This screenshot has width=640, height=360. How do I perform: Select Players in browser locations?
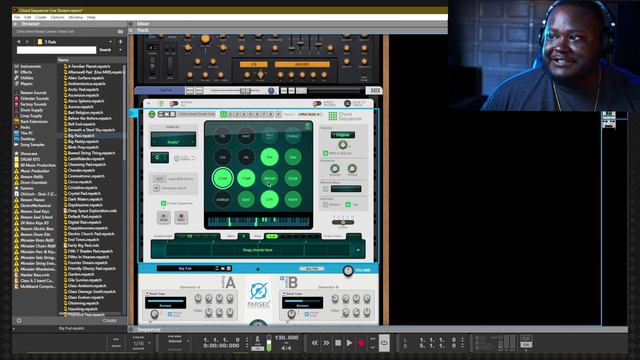coord(27,84)
